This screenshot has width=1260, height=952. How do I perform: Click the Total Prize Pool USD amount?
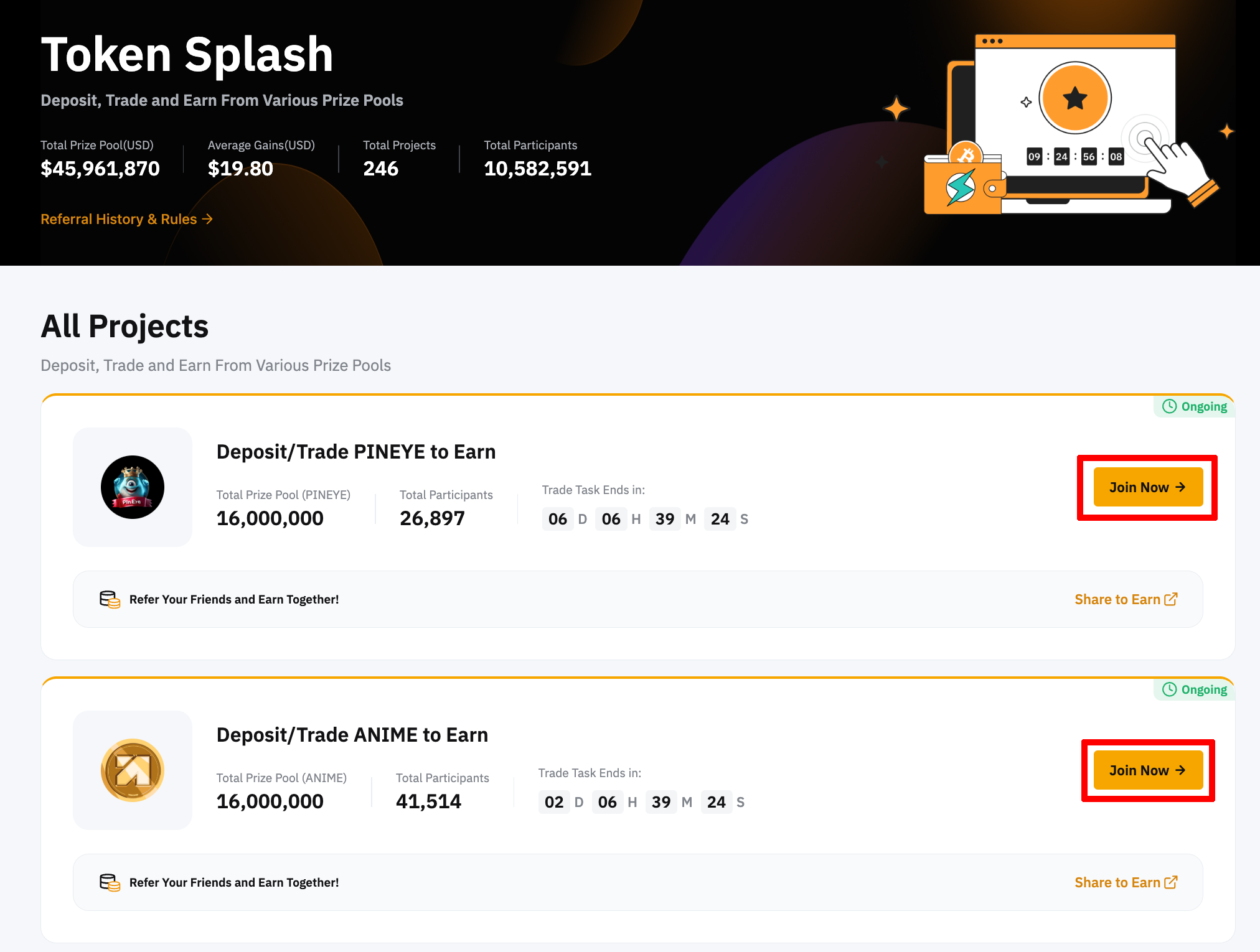100,169
